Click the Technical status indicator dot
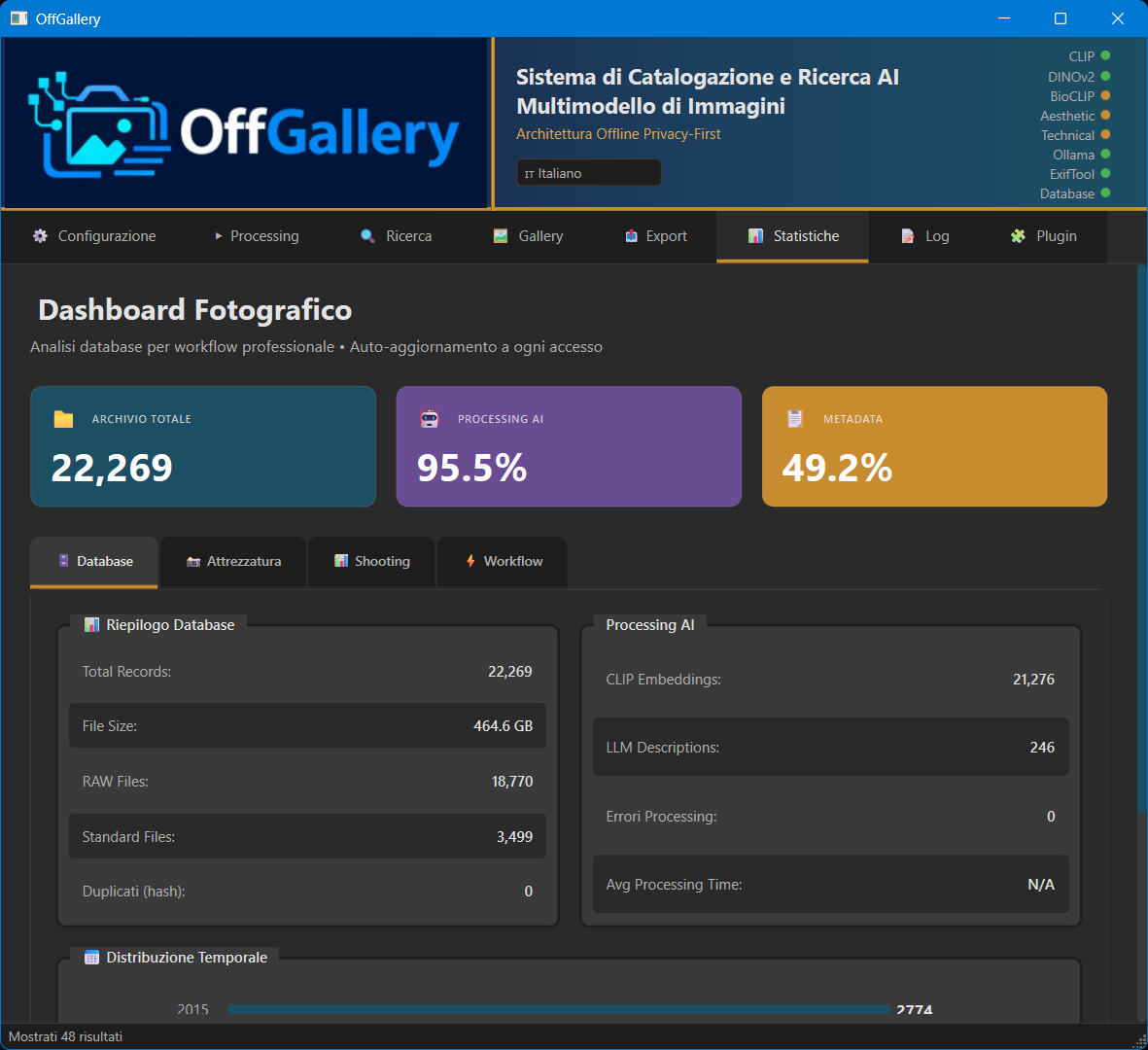Viewport: 1148px width, 1050px height. click(x=1105, y=135)
